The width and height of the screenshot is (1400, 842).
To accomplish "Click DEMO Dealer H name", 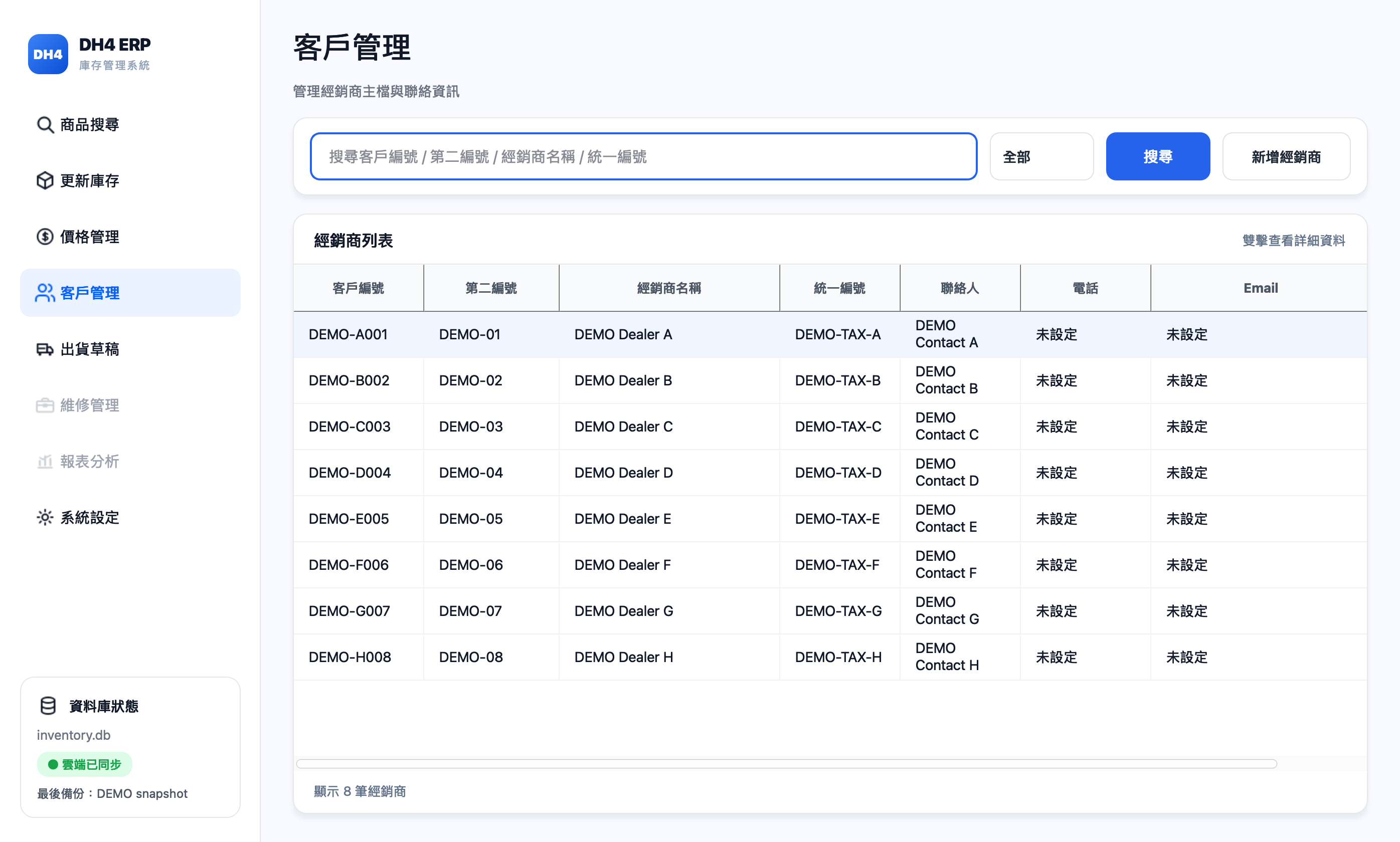I will 624,657.
